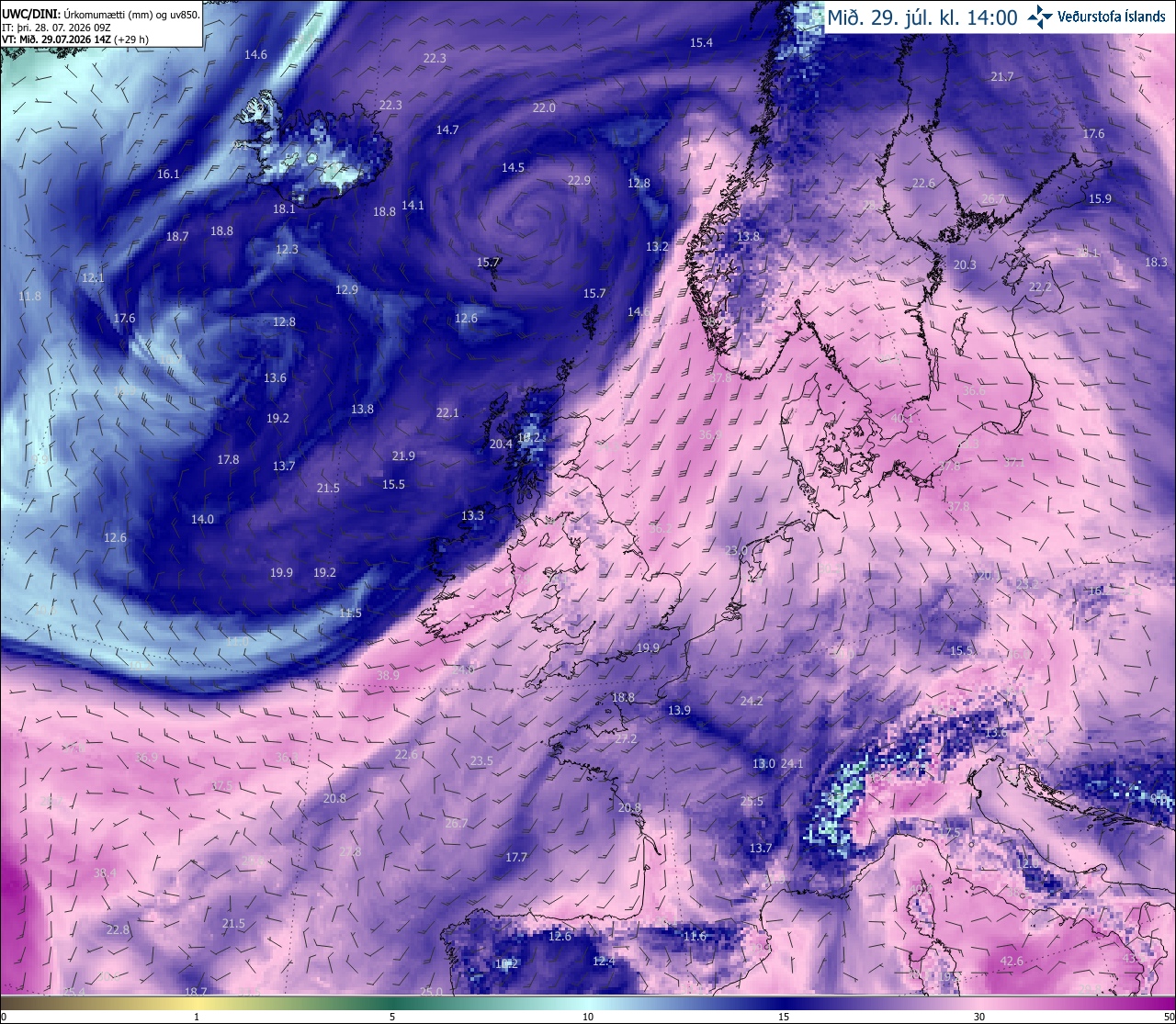Click the 5 tick label on the legend
The height and width of the screenshot is (1024, 1176).
392,1017
